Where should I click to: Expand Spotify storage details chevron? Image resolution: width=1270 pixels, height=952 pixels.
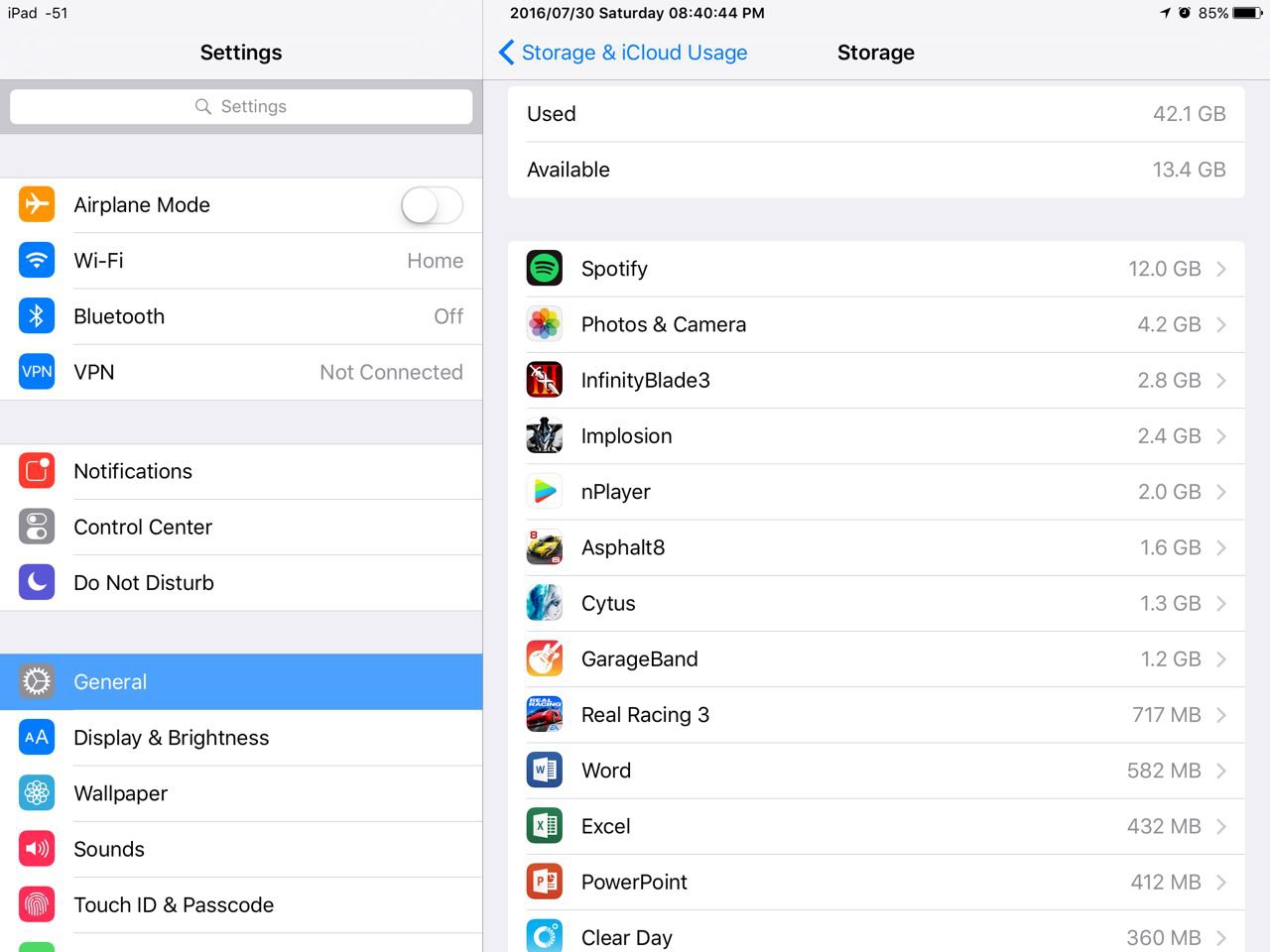pyautogui.click(x=1221, y=269)
